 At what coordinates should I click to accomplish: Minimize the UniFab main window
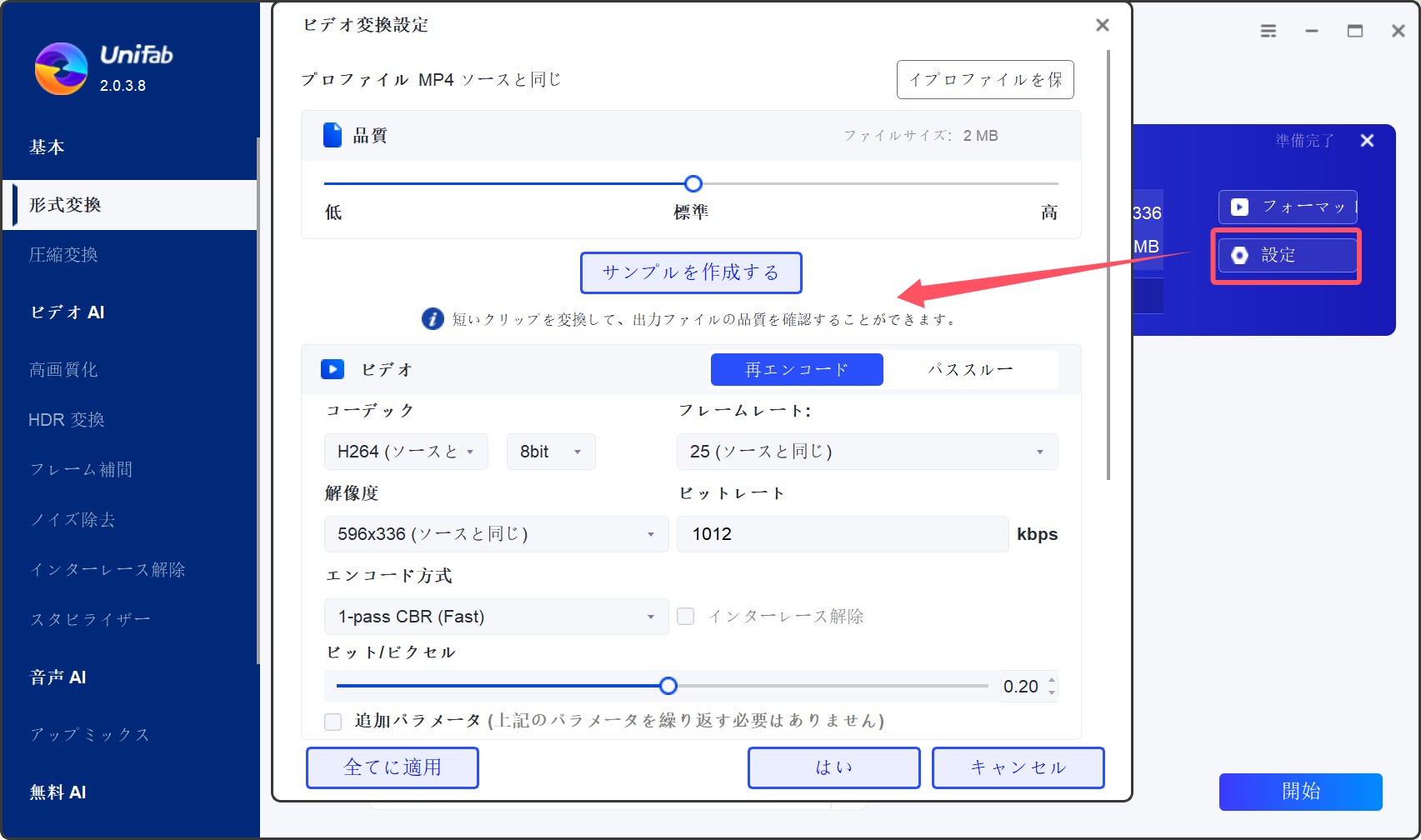tap(1312, 31)
